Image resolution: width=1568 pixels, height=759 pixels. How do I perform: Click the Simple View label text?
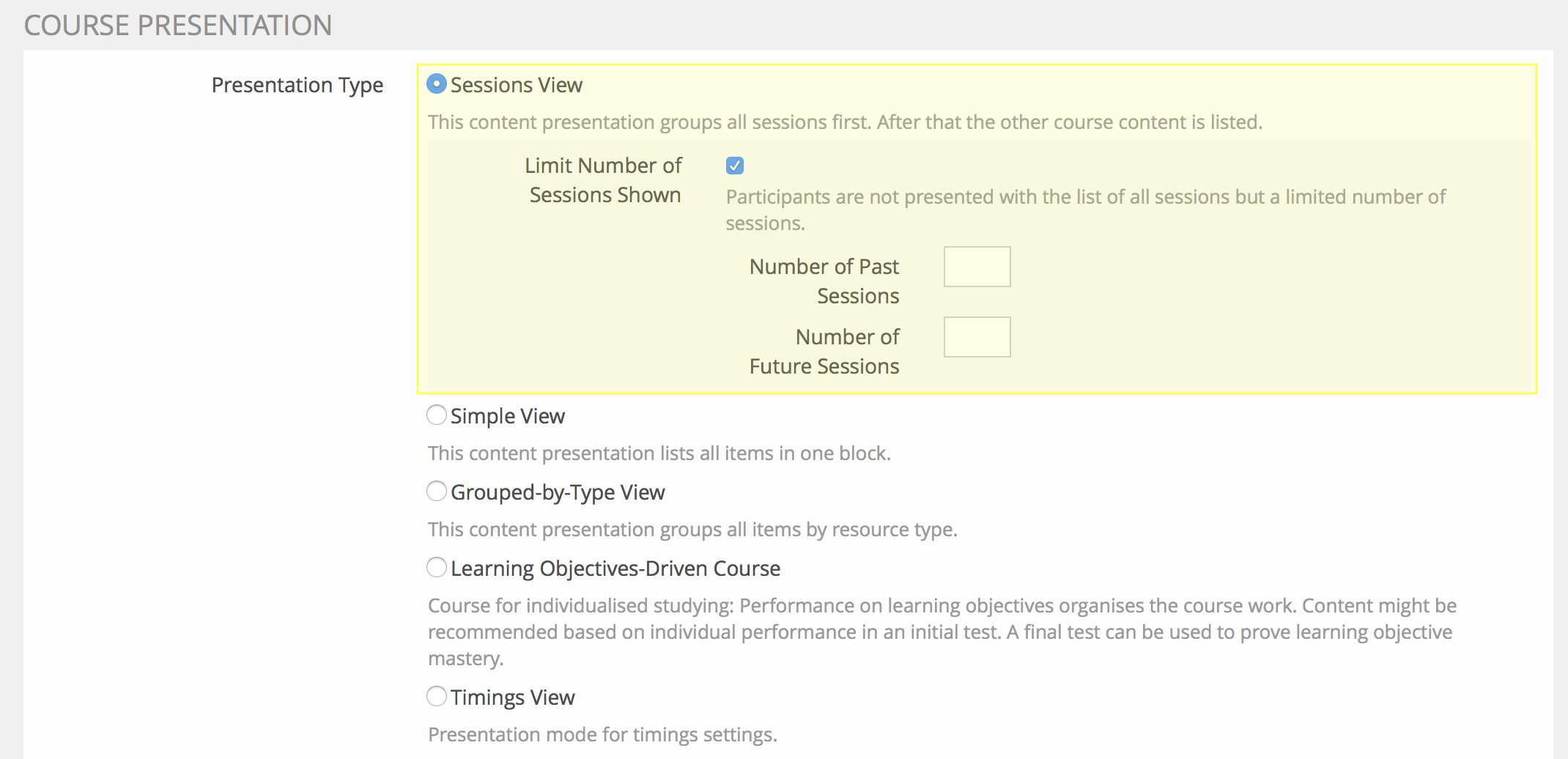(x=507, y=416)
